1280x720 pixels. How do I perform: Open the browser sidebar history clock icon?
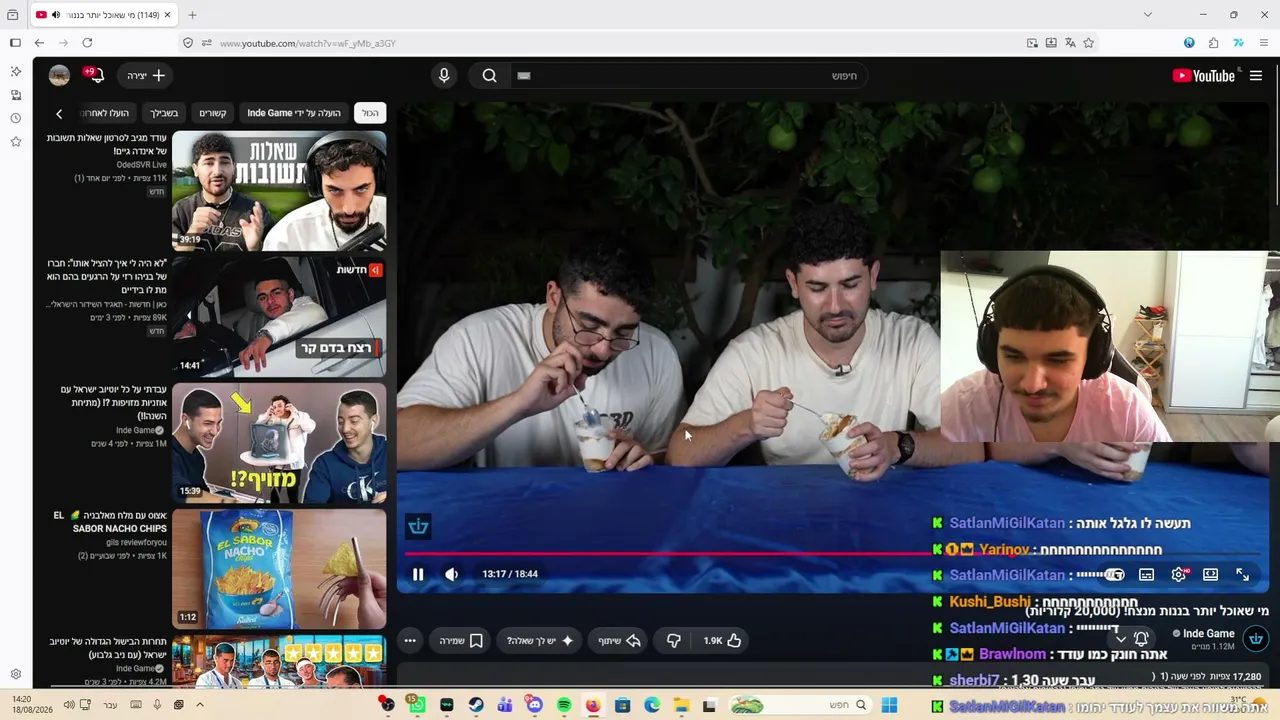pos(15,118)
